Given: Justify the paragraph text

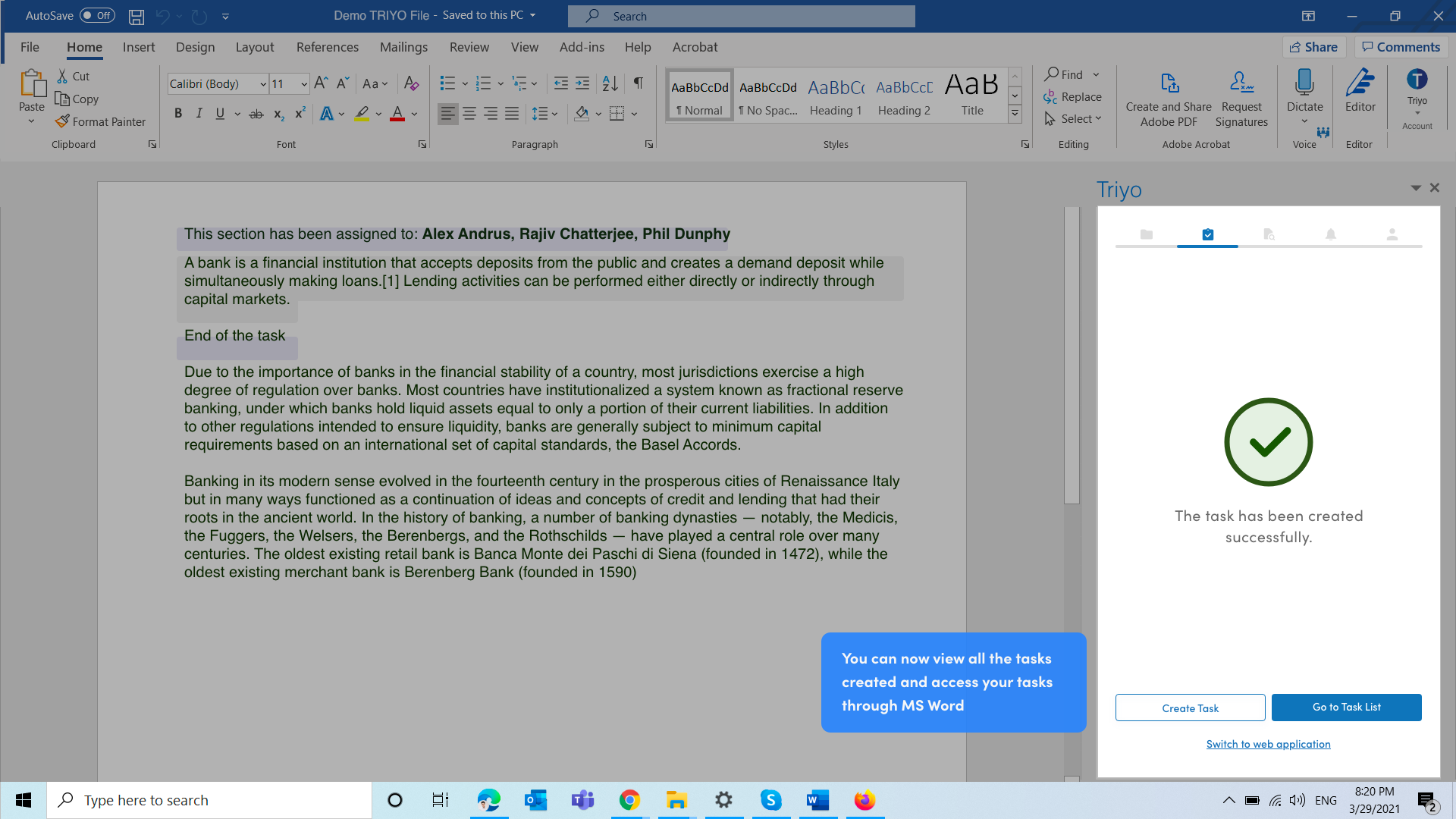Looking at the screenshot, I should click(x=512, y=114).
